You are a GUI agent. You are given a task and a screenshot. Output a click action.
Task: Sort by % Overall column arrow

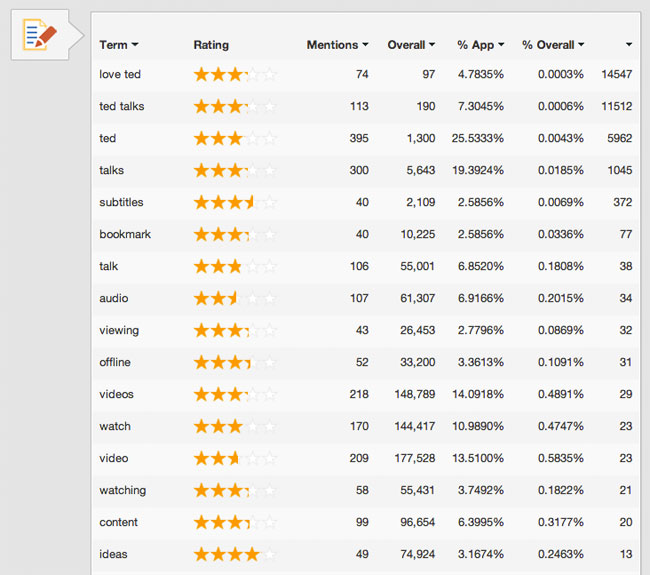(581, 45)
